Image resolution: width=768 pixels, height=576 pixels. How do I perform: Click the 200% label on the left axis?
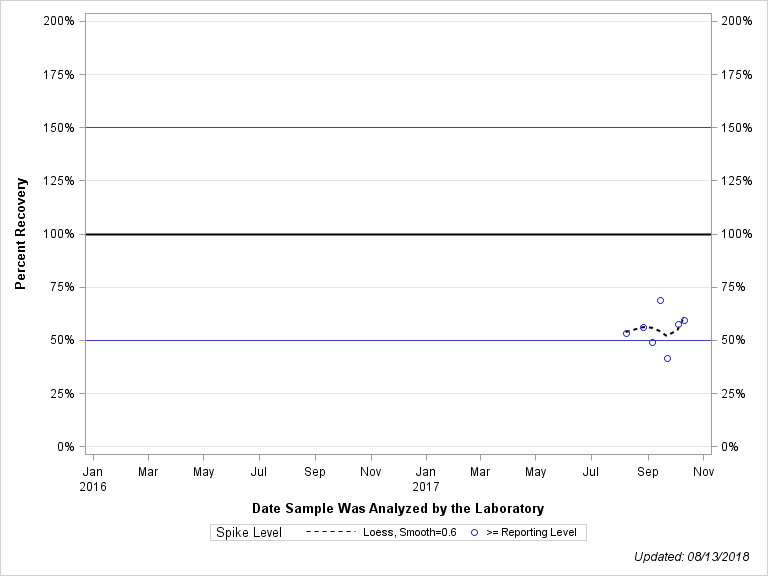click(x=59, y=21)
